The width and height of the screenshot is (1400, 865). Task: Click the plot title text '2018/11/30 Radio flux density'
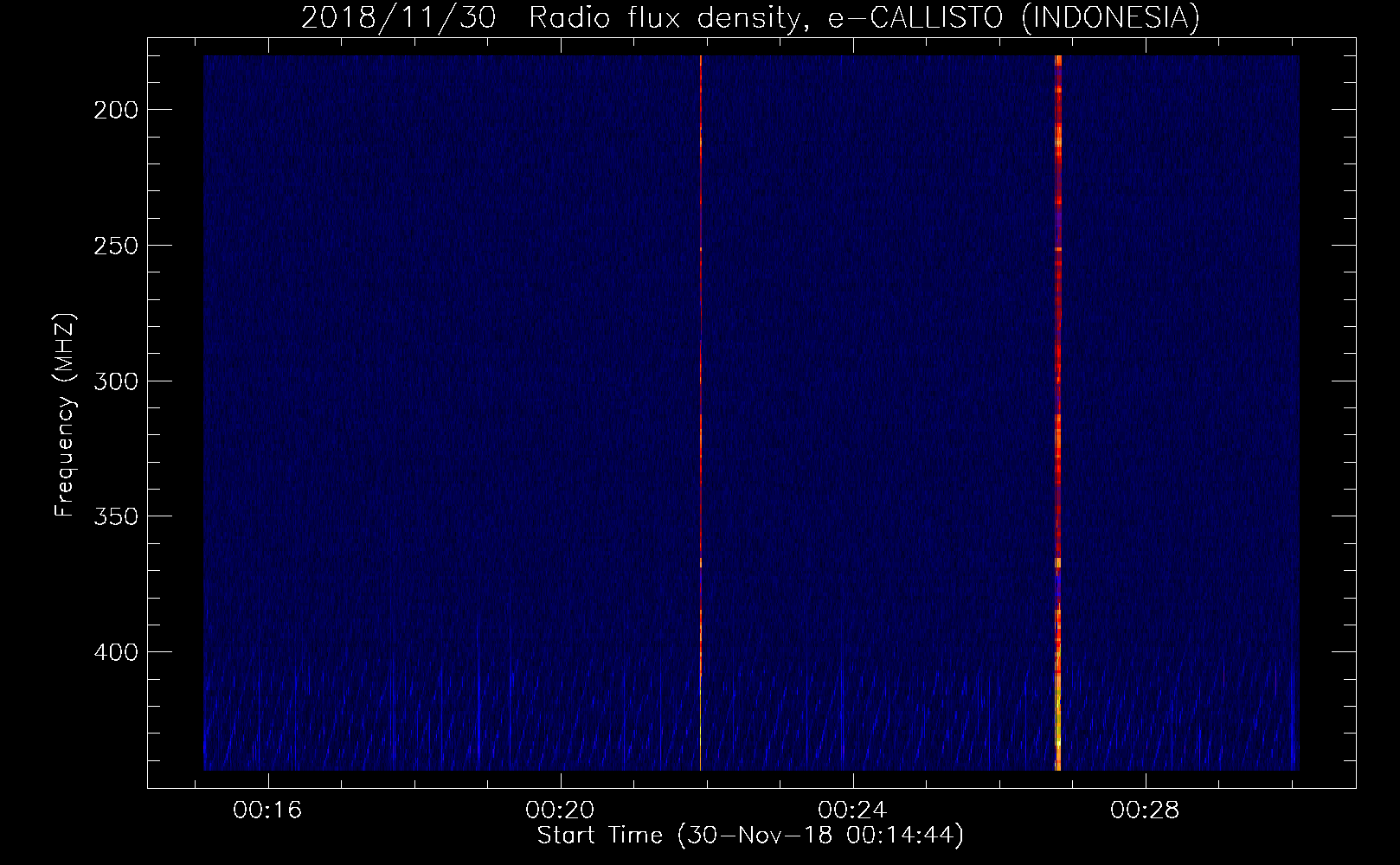coord(552,18)
